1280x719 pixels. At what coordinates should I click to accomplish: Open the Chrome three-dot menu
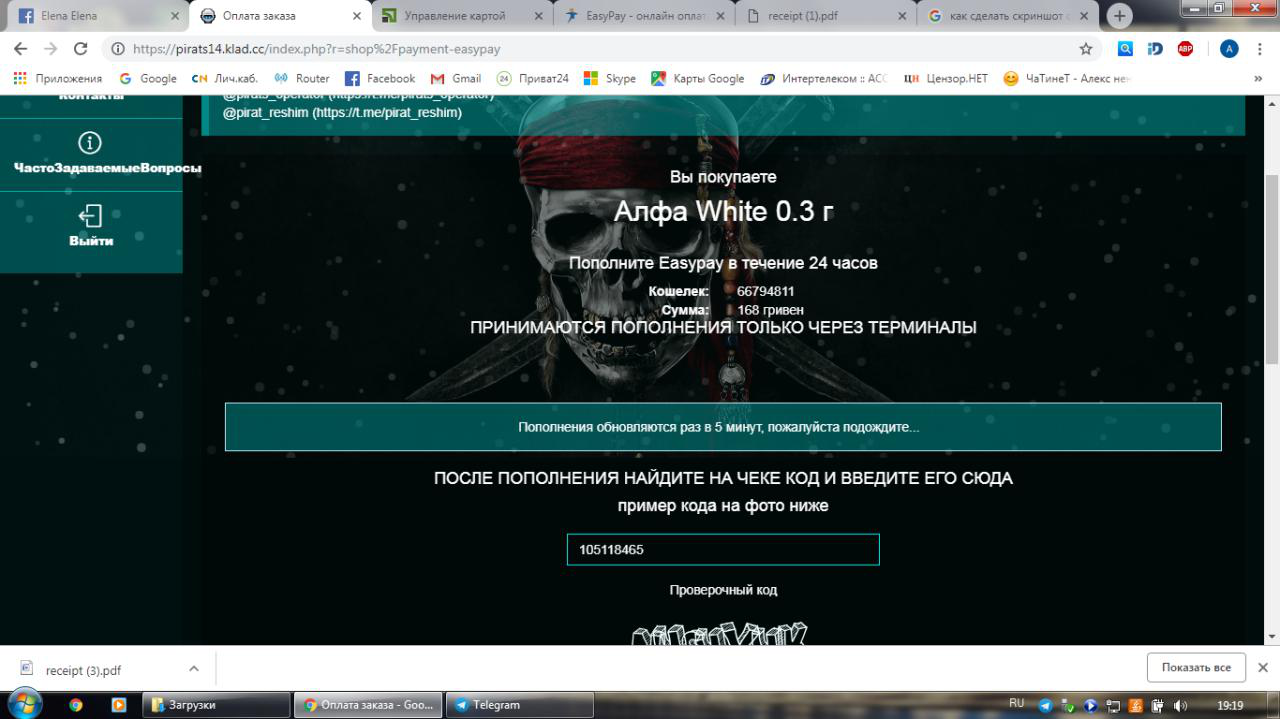pos(1259,48)
